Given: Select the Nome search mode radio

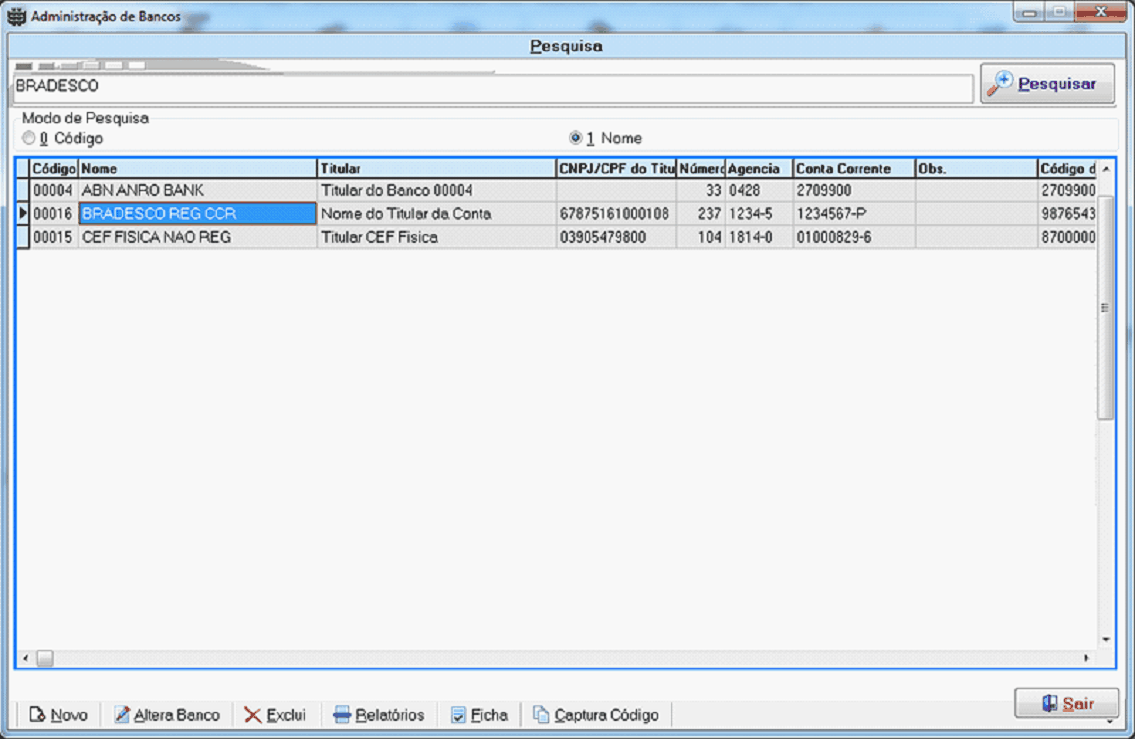Looking at the screenshot, I should click(575, 138).
